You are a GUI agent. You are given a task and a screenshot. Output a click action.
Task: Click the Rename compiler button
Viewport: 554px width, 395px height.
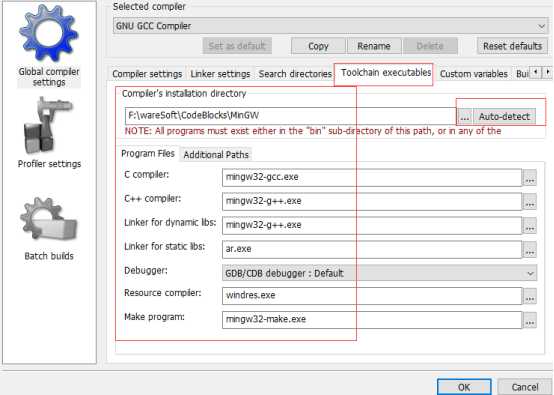[374, 46]
